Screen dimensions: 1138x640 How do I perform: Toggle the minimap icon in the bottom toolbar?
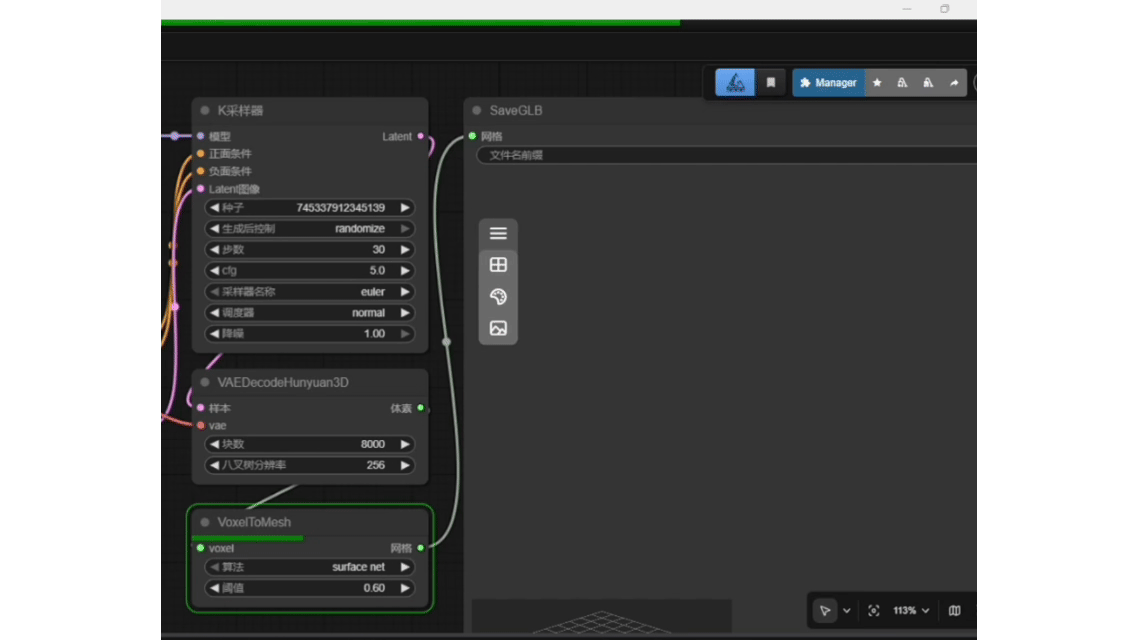[955, 610]
